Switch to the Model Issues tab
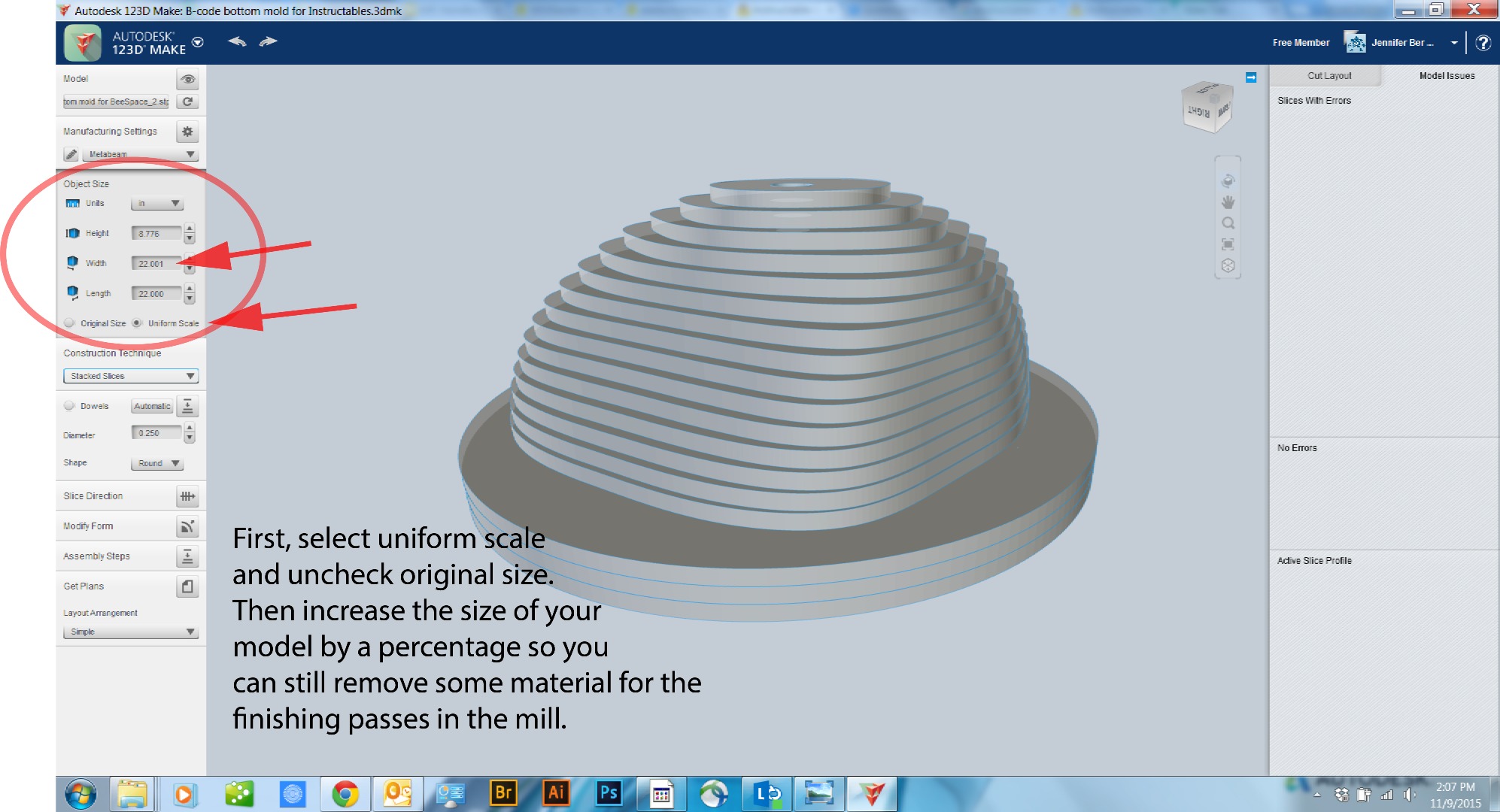 [1446, 76]
